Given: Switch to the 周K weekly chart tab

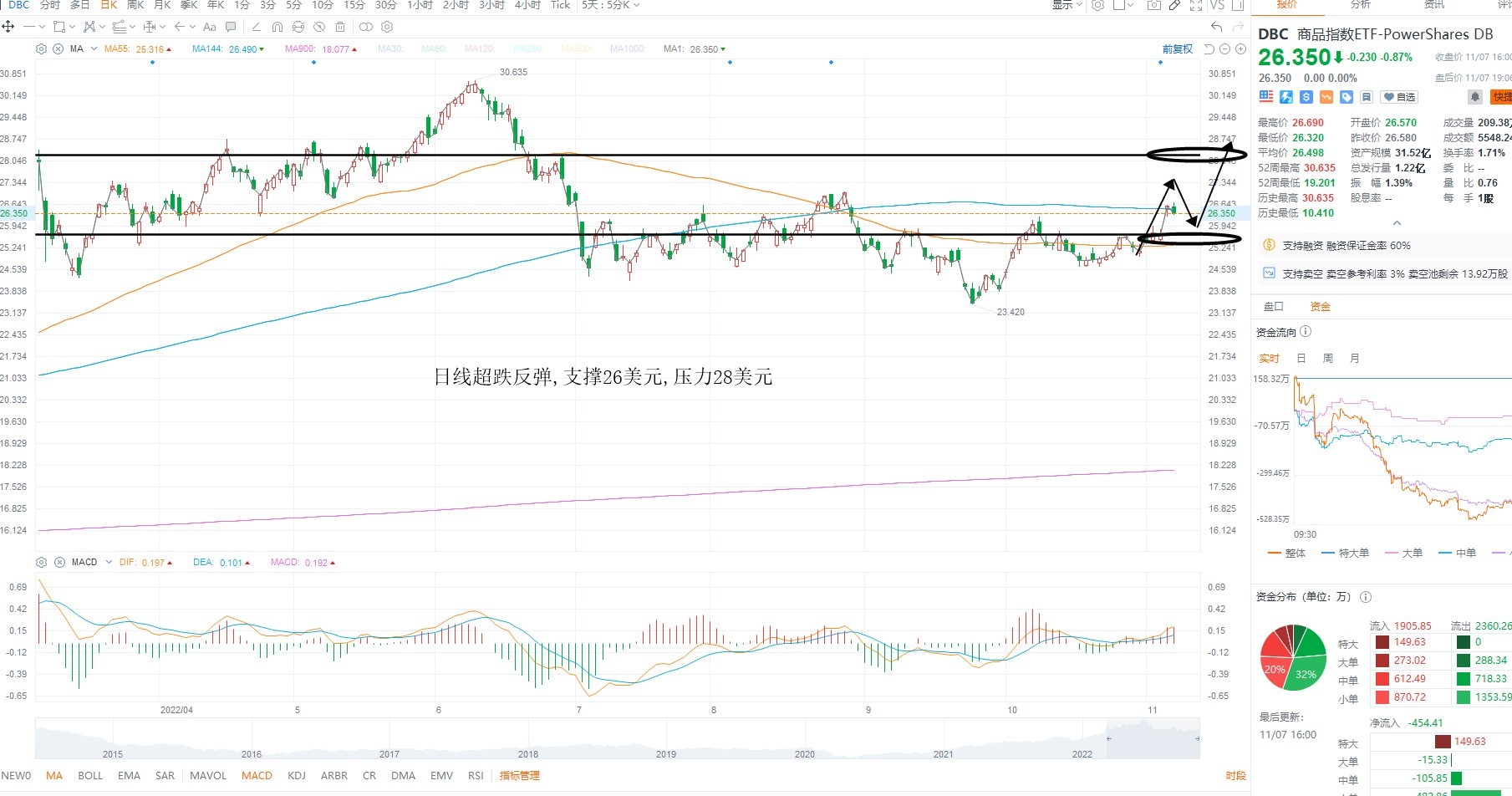Looking at the screenshot, I should click(x=135, y=5).
